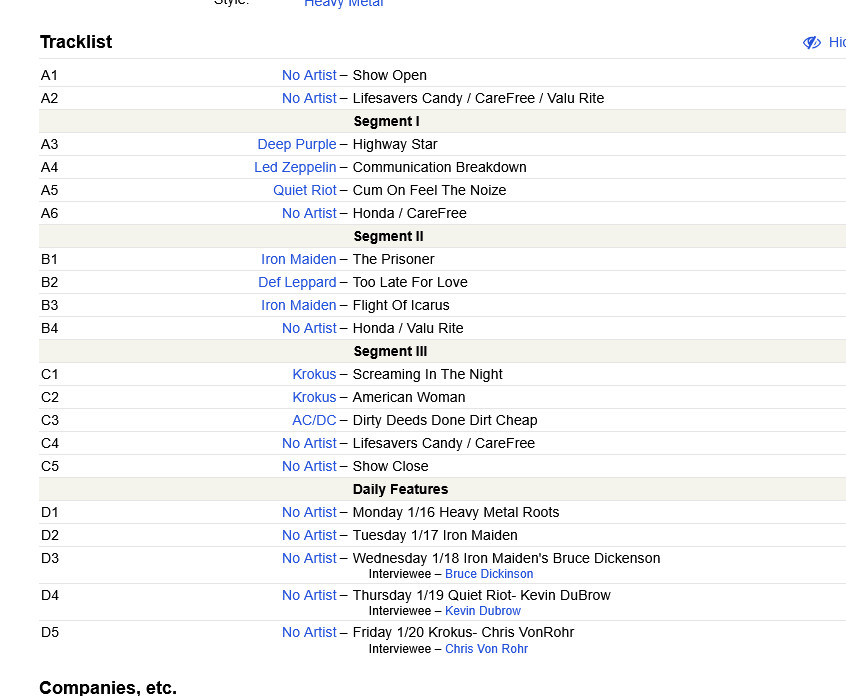This screenshot has height=696, width=846.
Task: Click track position B1
Action: [50, 260]
